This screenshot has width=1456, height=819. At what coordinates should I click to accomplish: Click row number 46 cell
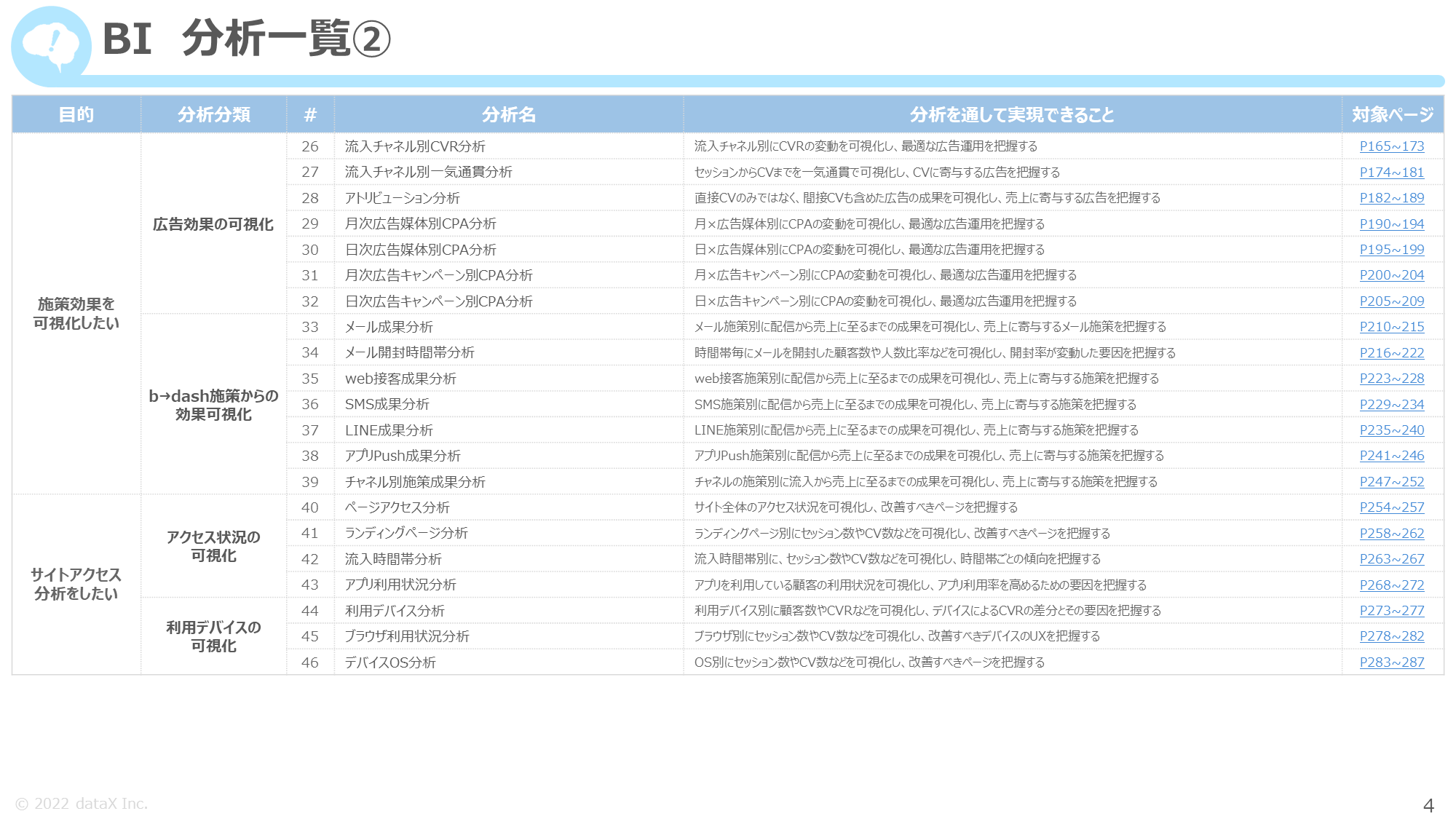click(310, 662)
